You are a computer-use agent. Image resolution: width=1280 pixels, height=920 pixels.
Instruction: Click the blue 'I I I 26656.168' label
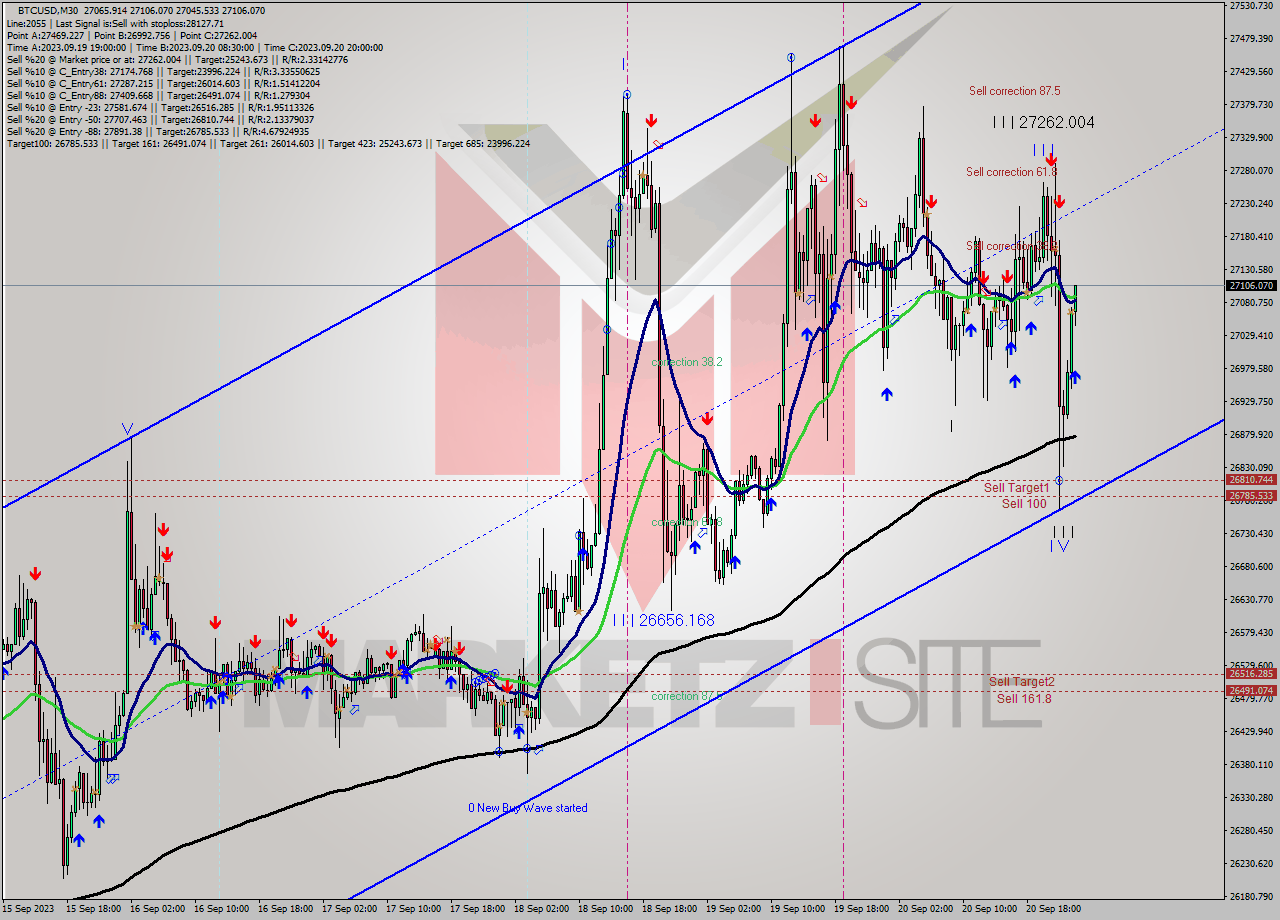(x=663, y=620)
